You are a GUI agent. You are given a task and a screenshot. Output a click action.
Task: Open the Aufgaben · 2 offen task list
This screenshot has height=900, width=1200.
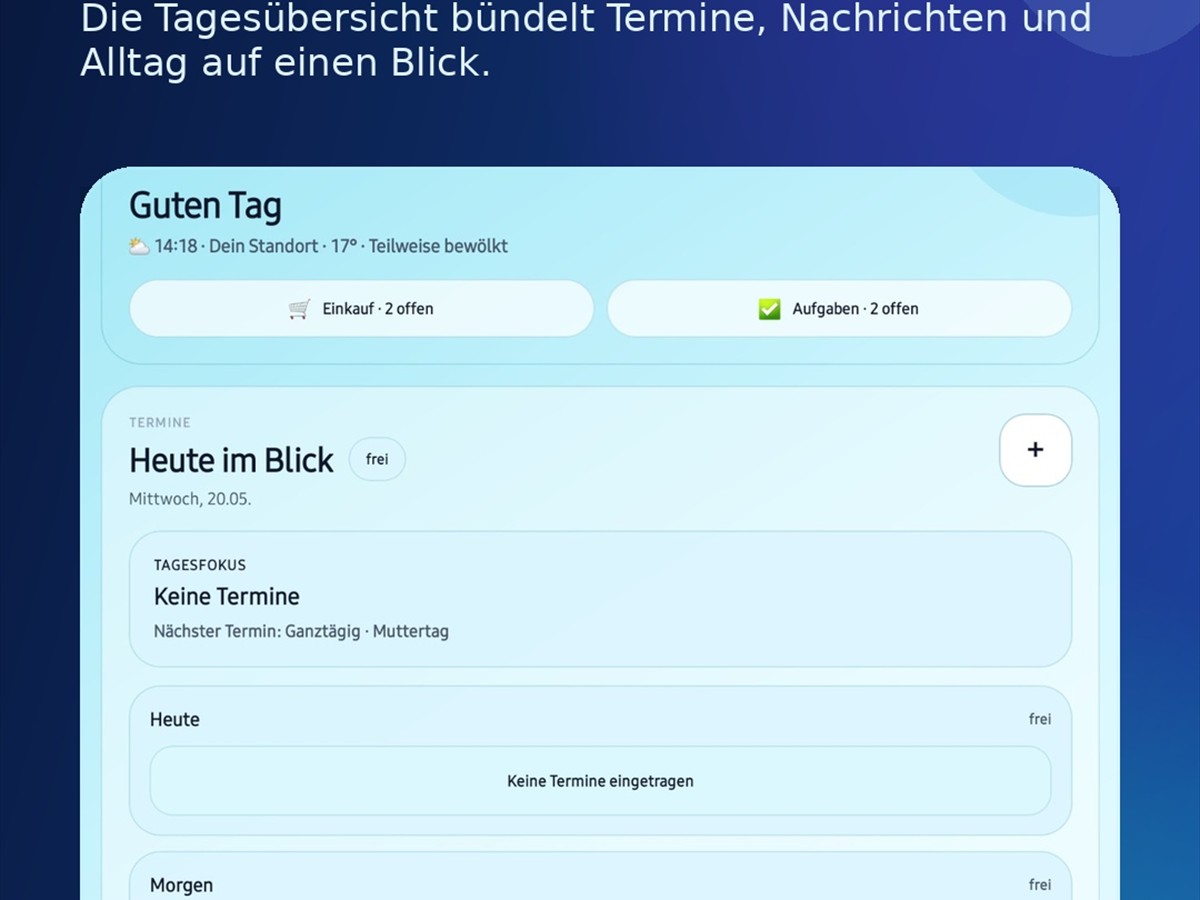pyautogui.click(x=839, y=309)
